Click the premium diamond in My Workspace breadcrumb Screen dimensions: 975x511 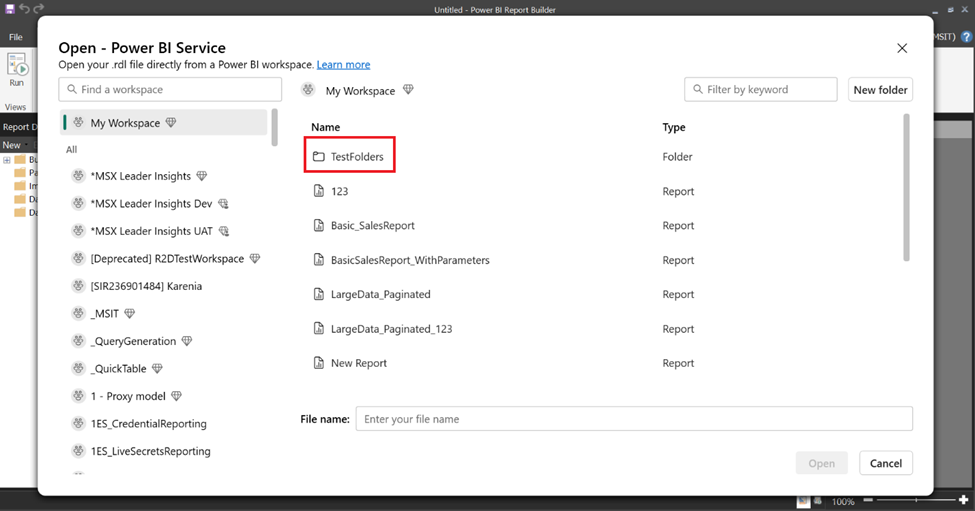tap(408, 90)
